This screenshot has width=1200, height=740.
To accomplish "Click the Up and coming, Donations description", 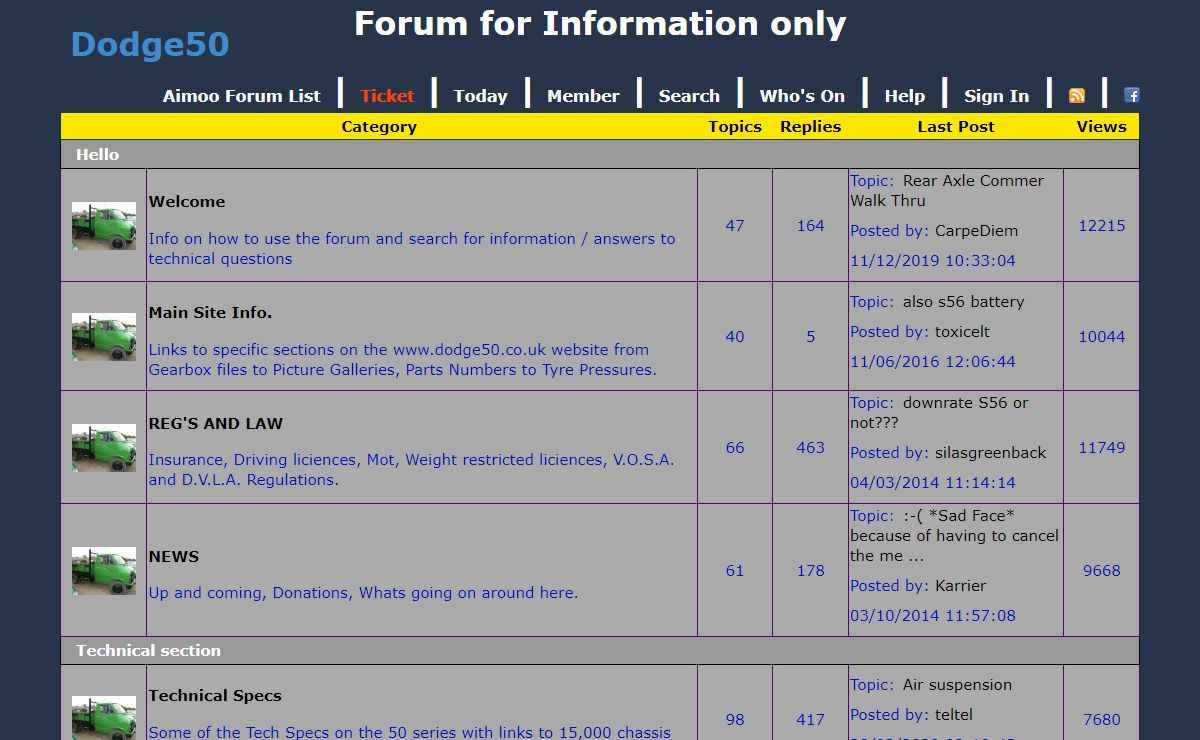I will [363, 592].
